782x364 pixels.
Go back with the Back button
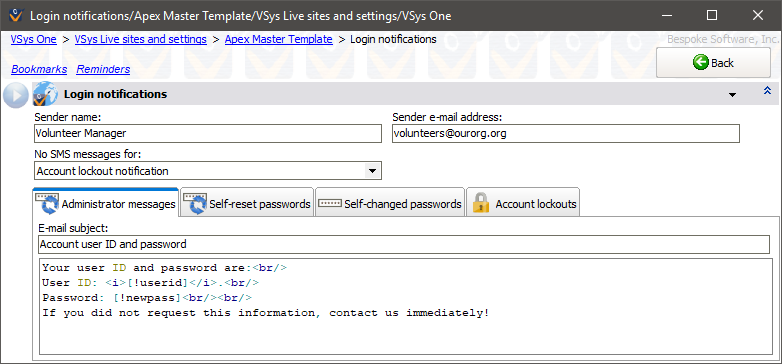point(713,63)
